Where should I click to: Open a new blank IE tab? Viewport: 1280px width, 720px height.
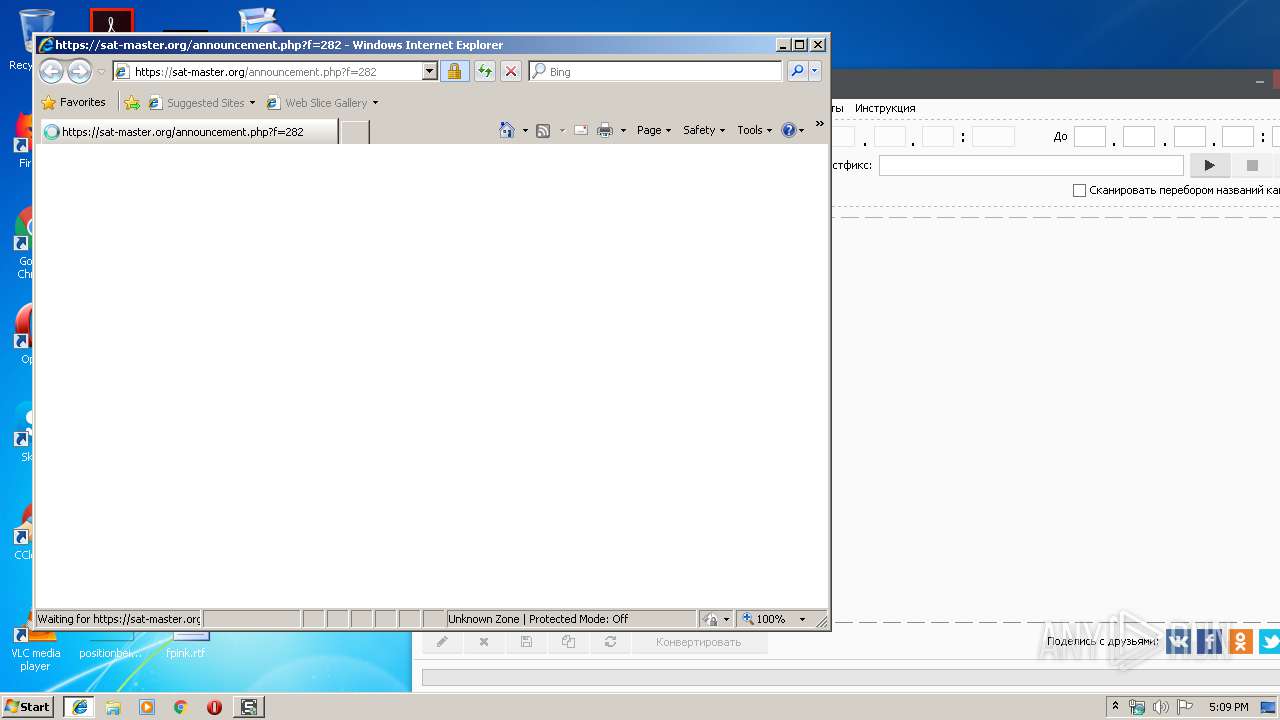pos(355,131)
